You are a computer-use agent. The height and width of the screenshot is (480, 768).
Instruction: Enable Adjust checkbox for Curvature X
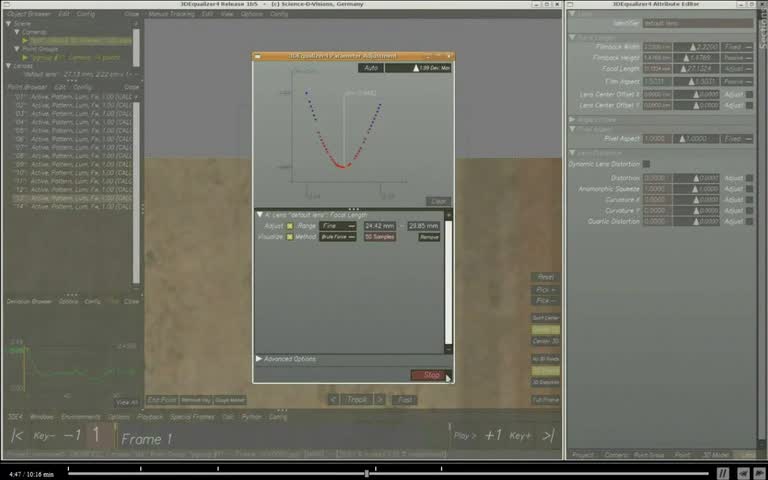[749, 200]
